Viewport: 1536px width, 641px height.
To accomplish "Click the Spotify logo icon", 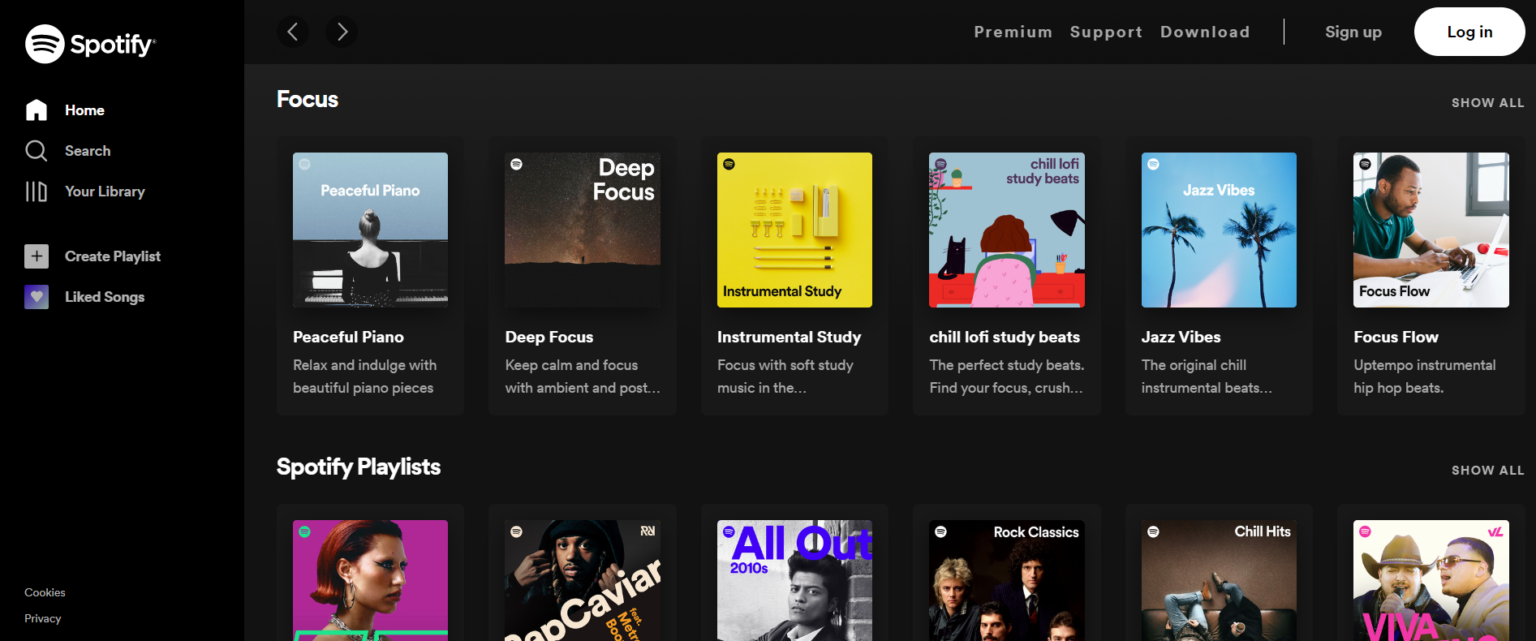I will [x=44, y=43].
